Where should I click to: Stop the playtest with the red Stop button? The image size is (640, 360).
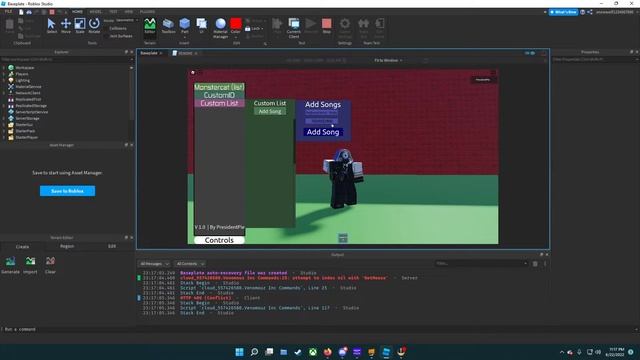coord(327,26)
